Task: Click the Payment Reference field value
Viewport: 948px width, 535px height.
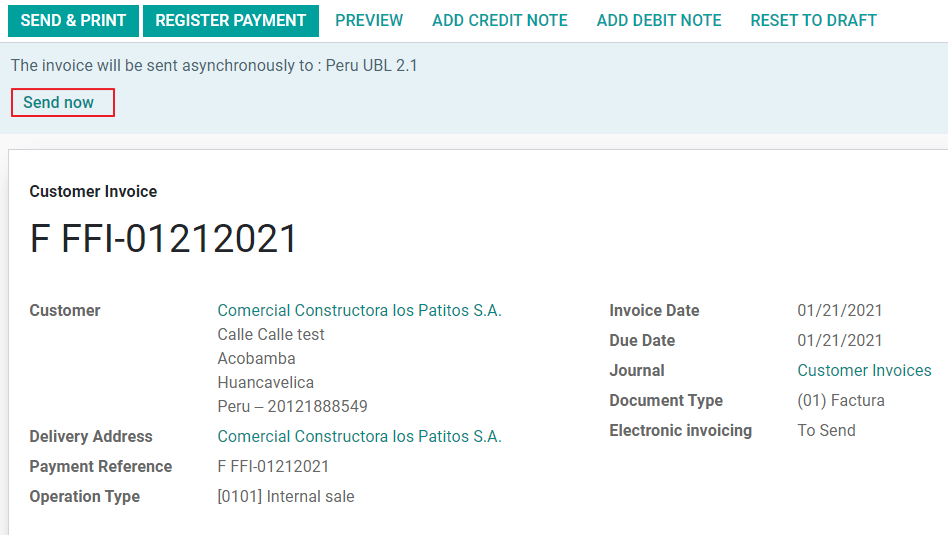Action: pyautogui.click(x=273, y=466)
